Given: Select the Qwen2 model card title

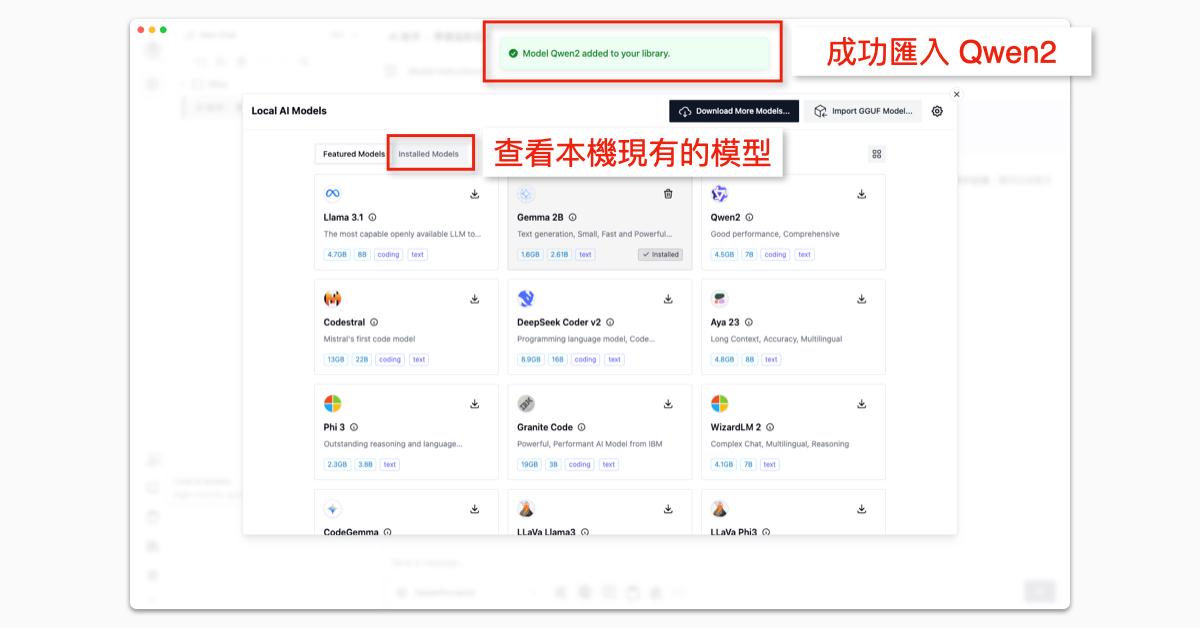Looking at the screenshot, I should [726, 217].
